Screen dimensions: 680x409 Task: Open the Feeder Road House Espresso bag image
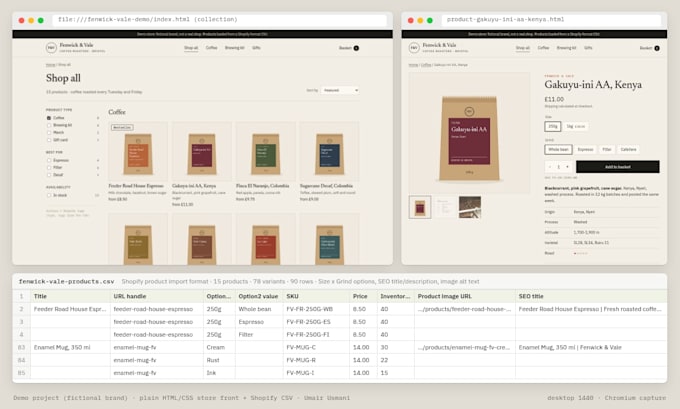click(138, 151)
